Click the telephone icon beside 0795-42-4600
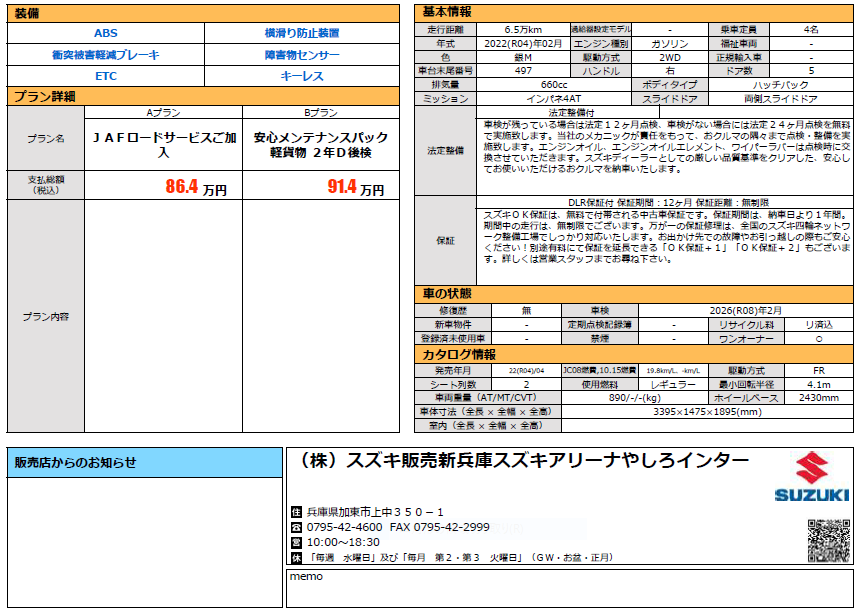Viewport: 862px width, 613px height. click(296, 527)
